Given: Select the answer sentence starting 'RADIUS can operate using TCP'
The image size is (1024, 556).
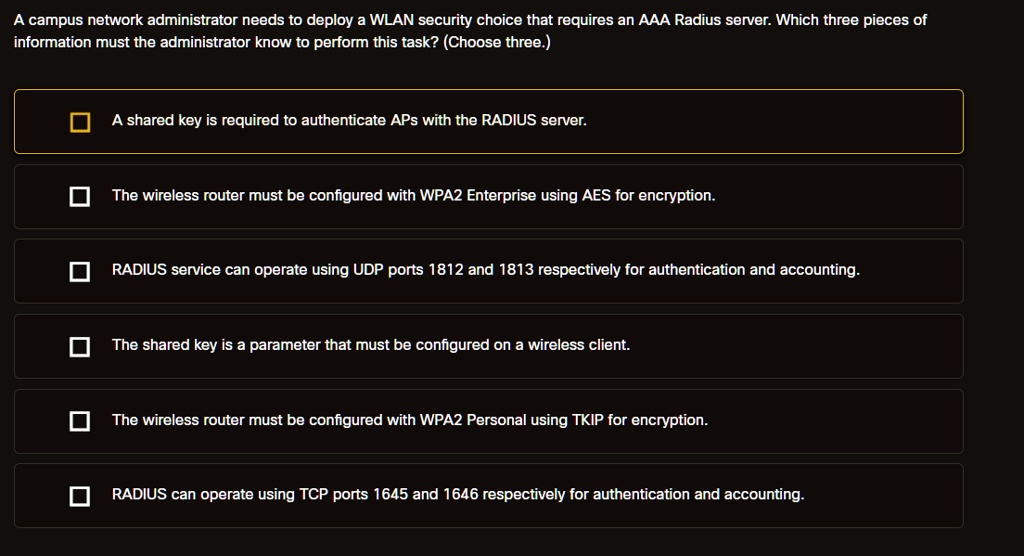Looking at the screenshot, I should [458, 495].
